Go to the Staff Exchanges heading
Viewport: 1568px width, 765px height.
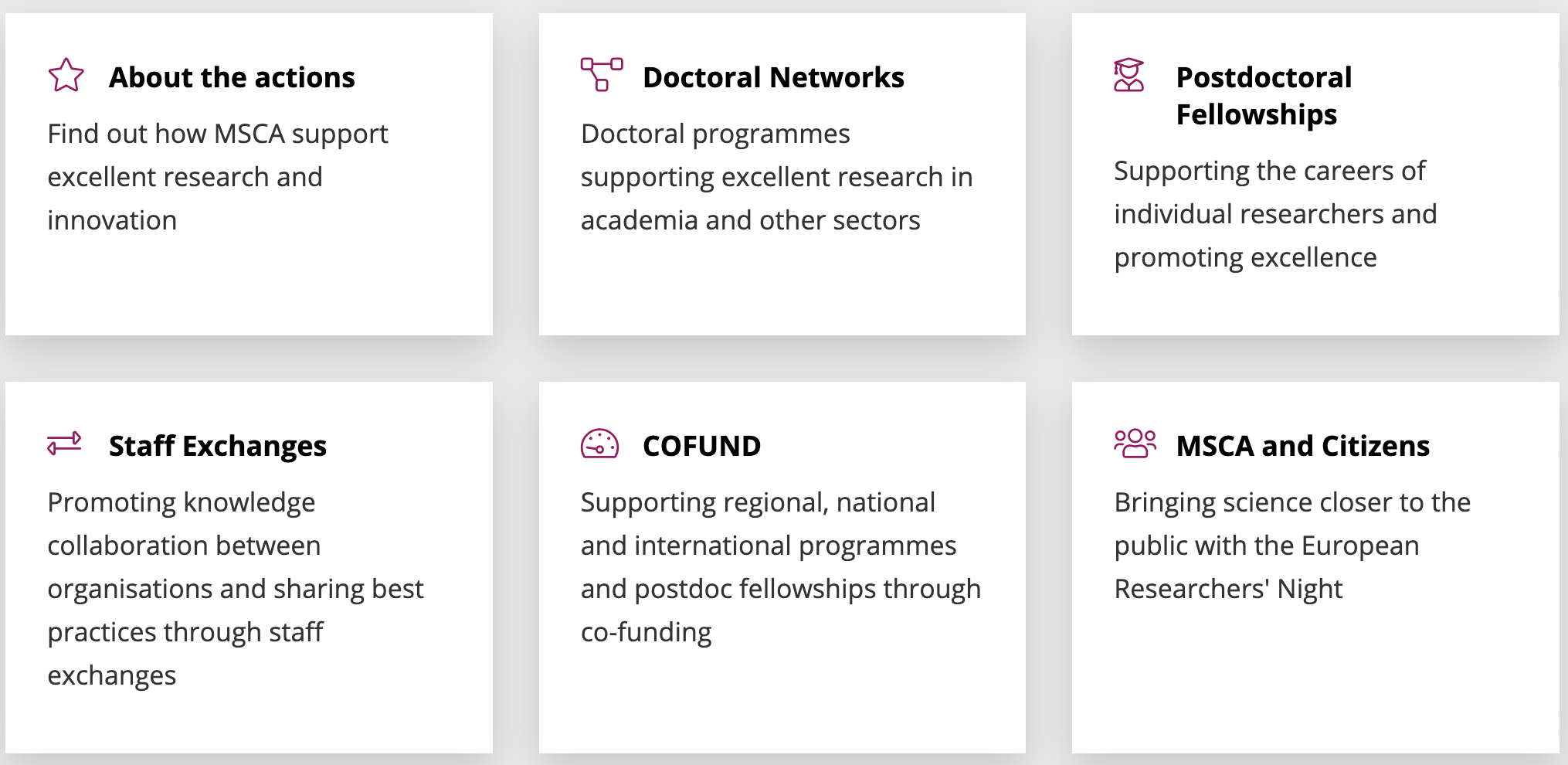coord(218,446)
